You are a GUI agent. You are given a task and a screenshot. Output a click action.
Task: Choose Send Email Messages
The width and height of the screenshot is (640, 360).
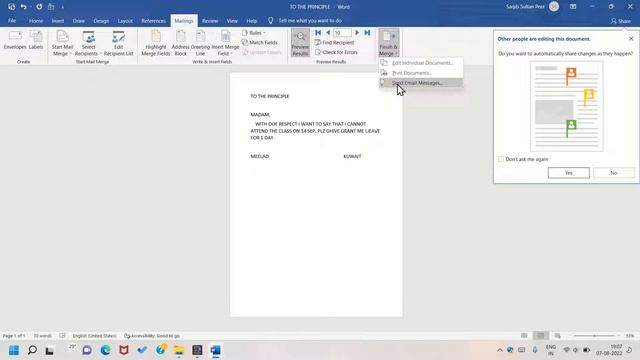click(x=421, y=83)
